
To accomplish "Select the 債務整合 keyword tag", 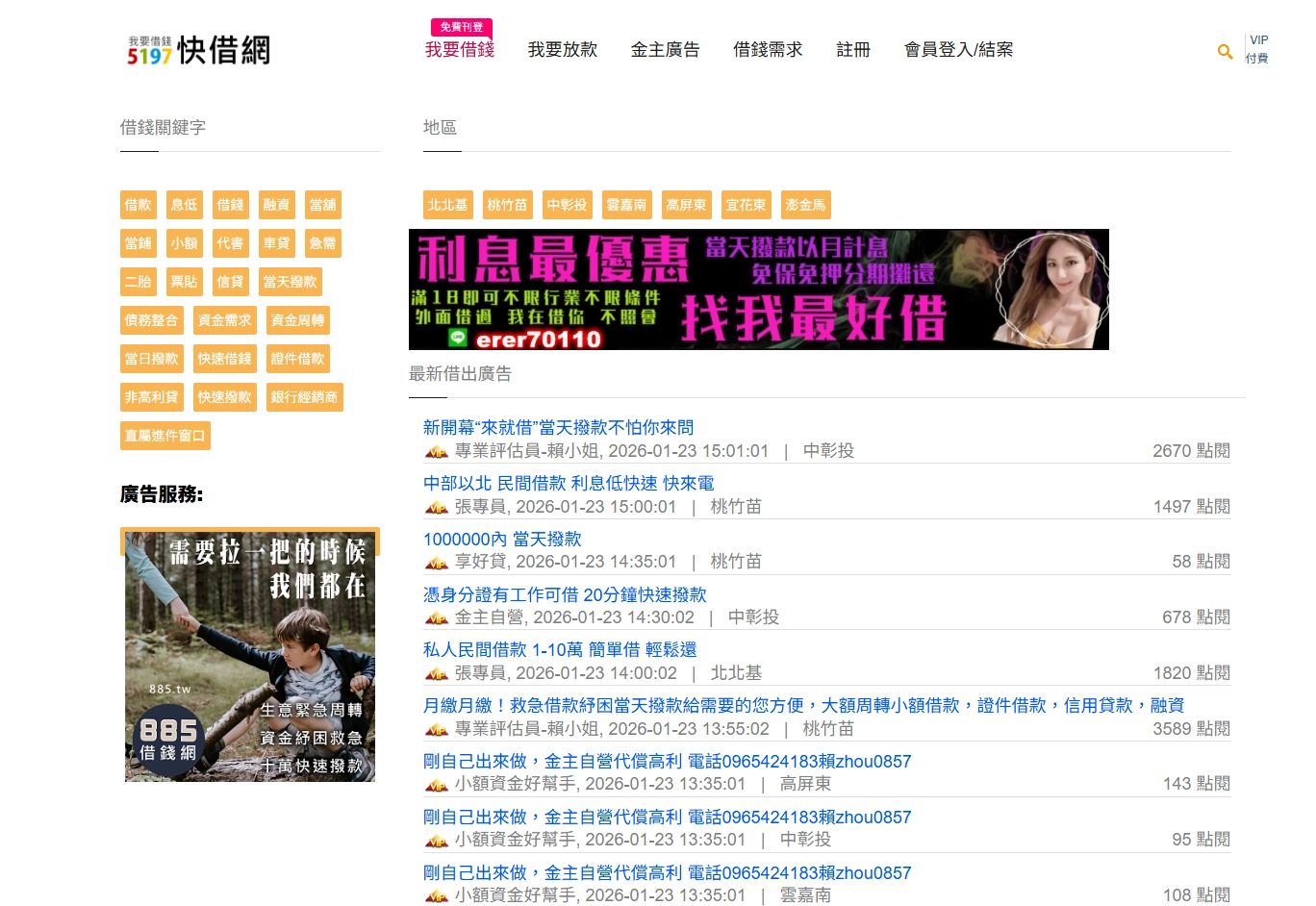I will [151, 320].
